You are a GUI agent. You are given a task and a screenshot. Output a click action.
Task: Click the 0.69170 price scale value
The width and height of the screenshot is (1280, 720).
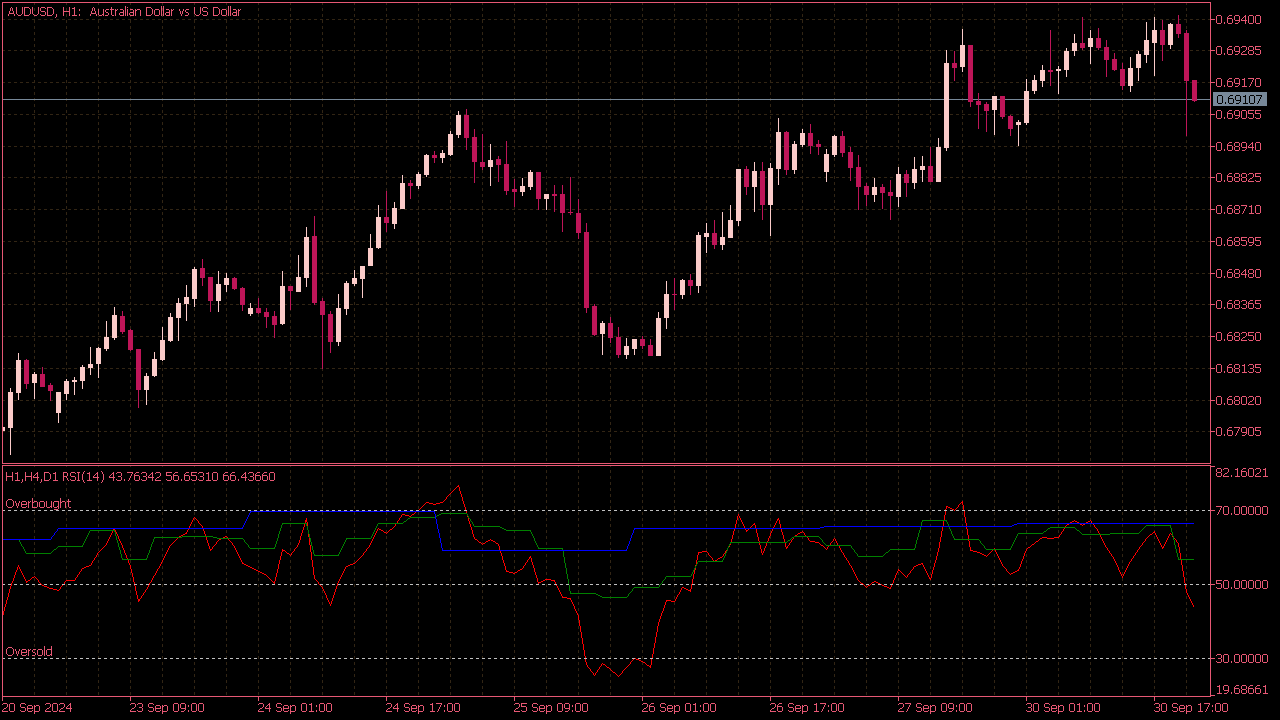click(x=1239, y=82)
